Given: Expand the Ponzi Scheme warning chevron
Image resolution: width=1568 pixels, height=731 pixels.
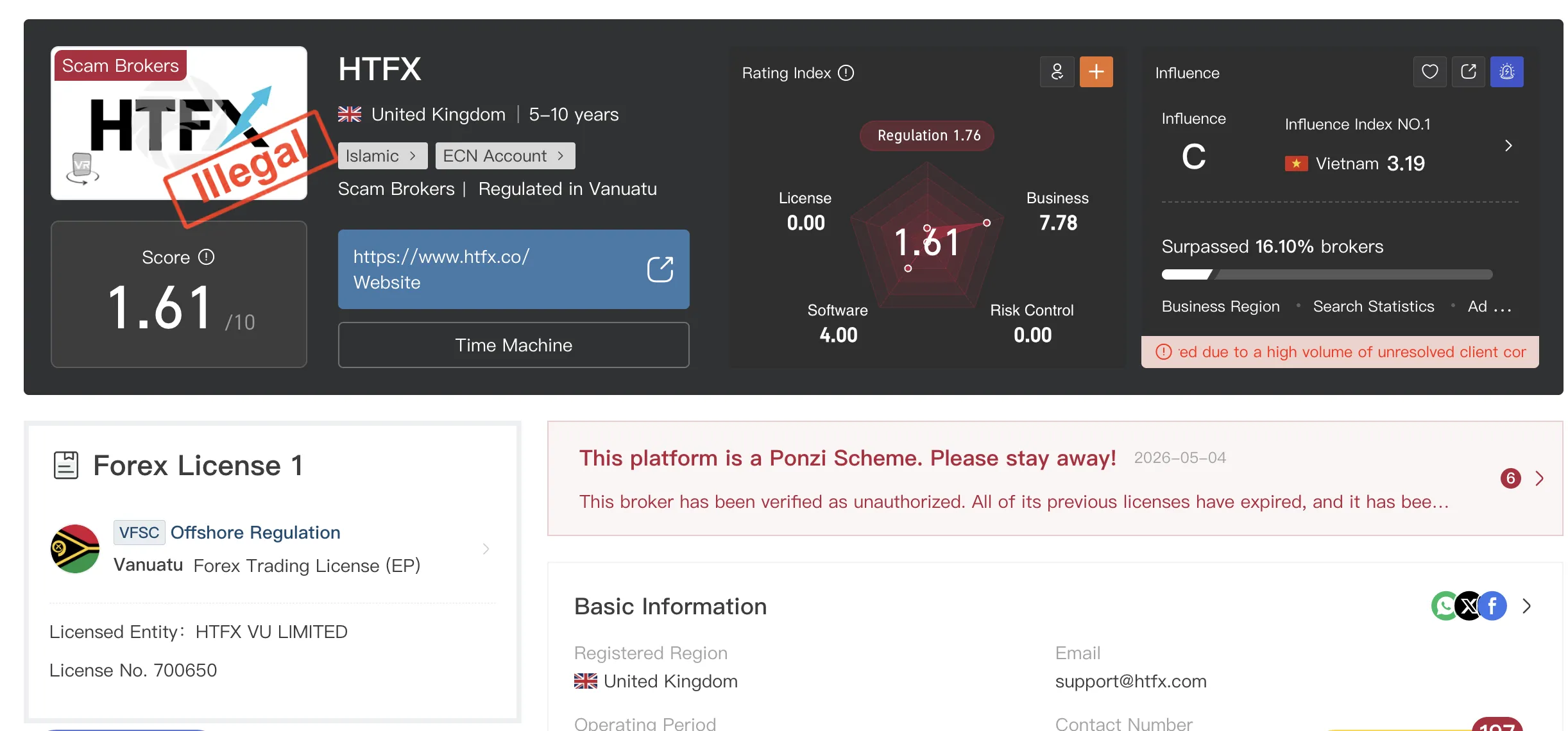Looking at the screenshot, I should (x=1539, y=478).
